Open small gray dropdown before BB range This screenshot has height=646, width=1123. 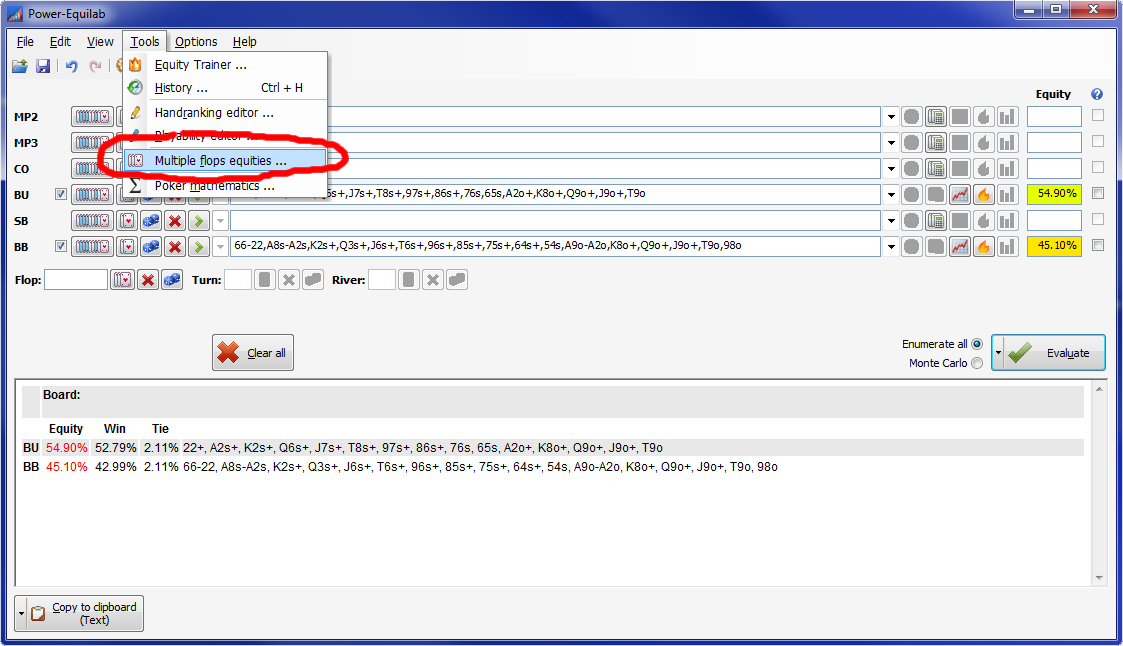(221, 246)
